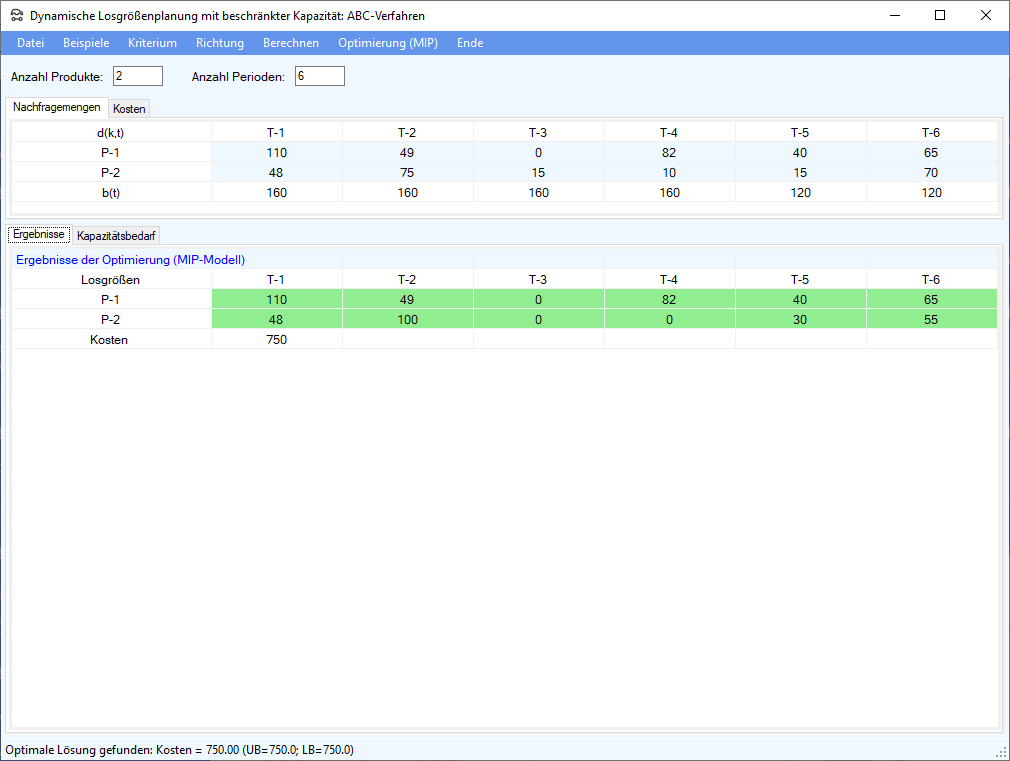The width and height of the screenshot is (1010, 761).
Task: Select the Ergebnisse tab
Action: click(x=39, y=234)
